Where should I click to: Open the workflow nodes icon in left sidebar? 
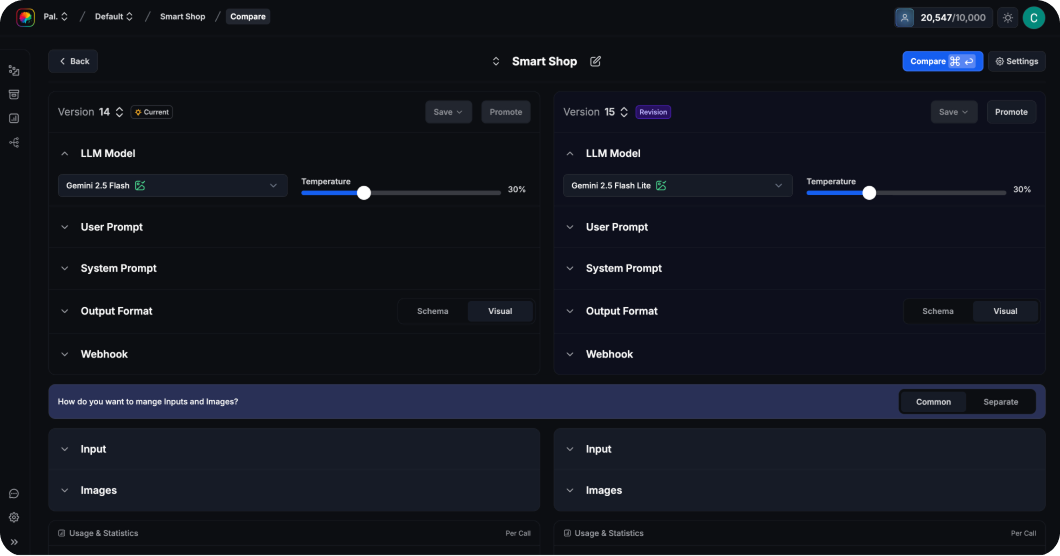(x=14, y=142)
